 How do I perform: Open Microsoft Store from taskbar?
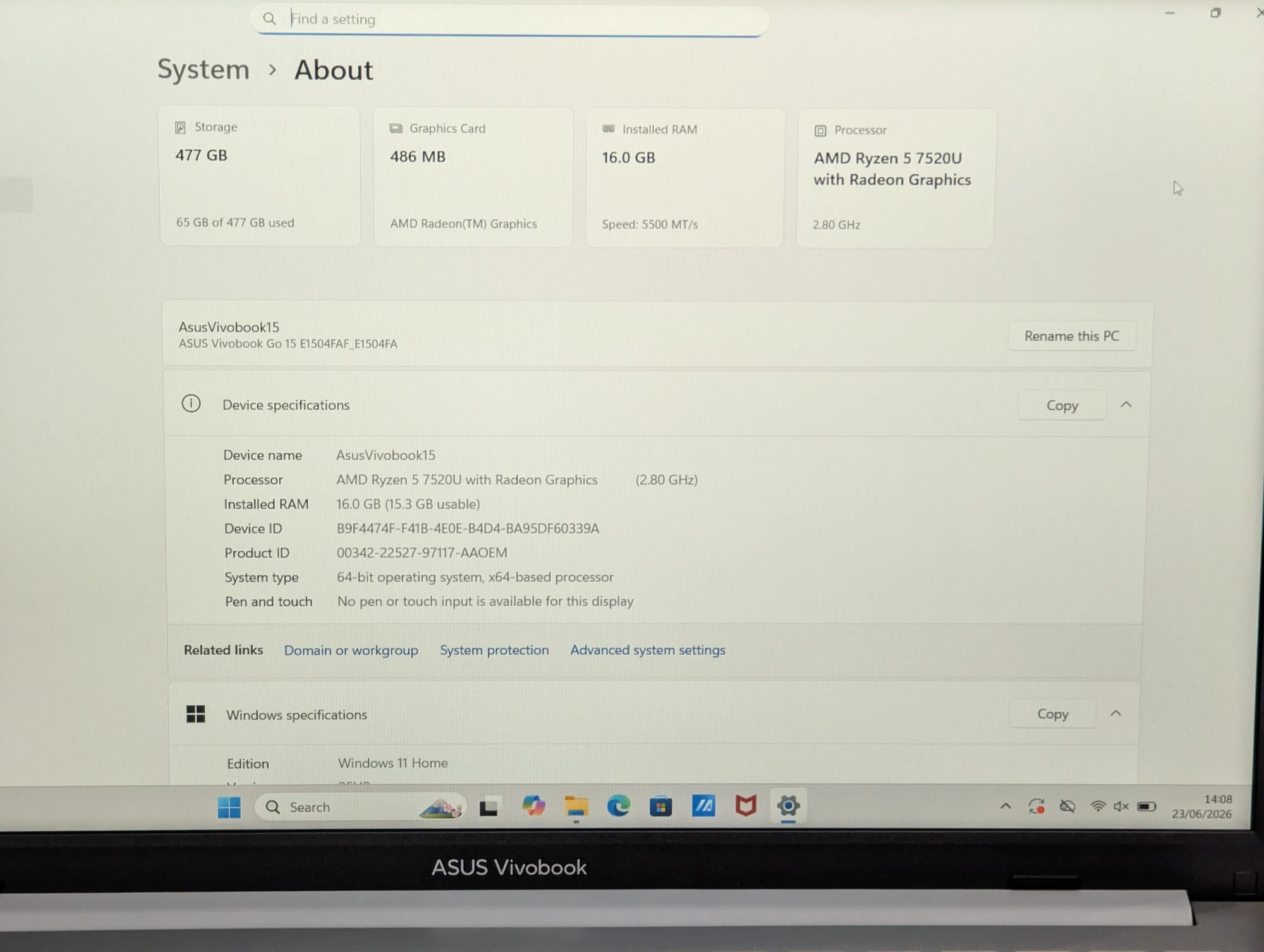[x=660, y=807]
